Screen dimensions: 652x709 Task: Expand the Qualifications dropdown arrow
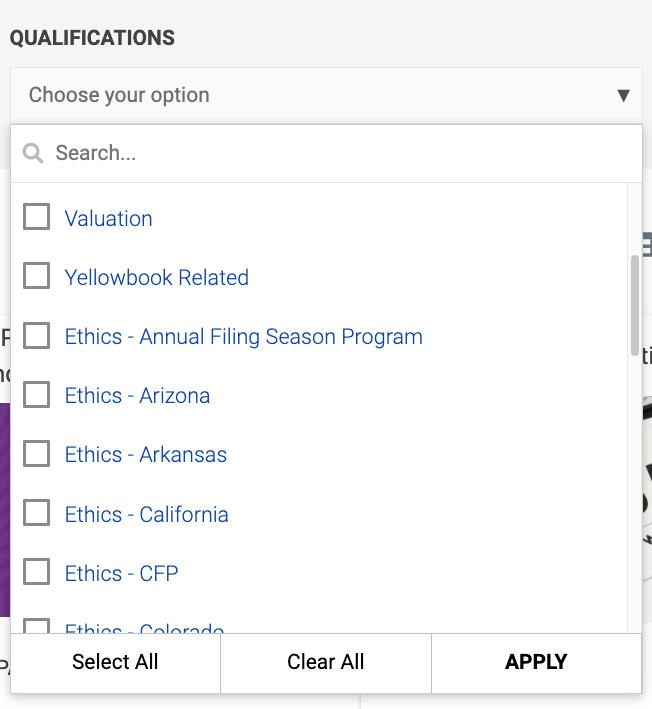pos(623,96)
